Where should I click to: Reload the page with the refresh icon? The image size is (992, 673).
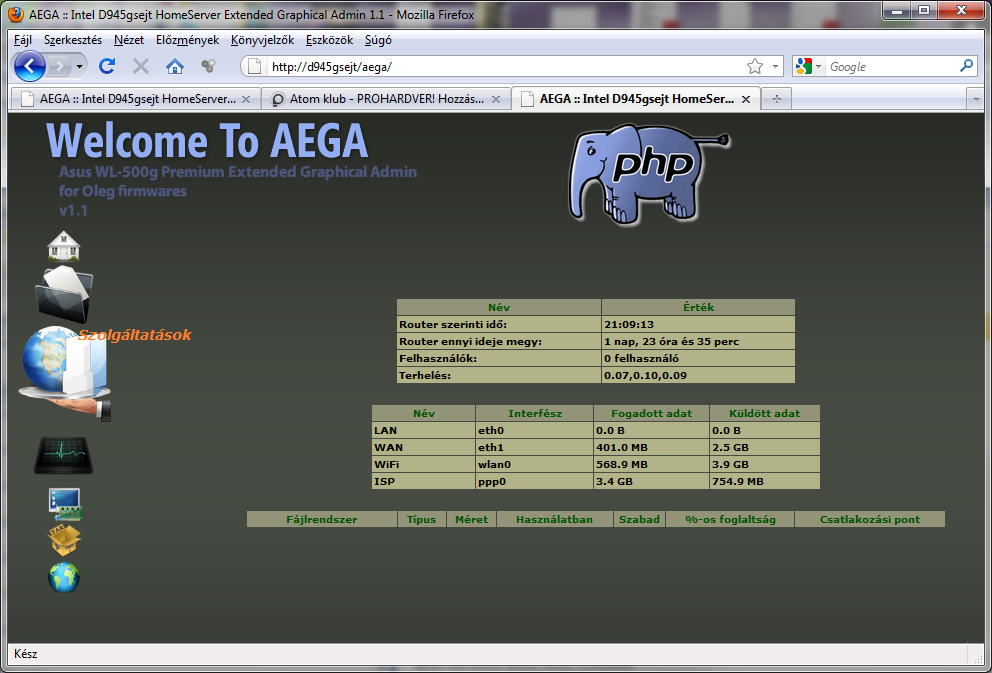(108, 66)
